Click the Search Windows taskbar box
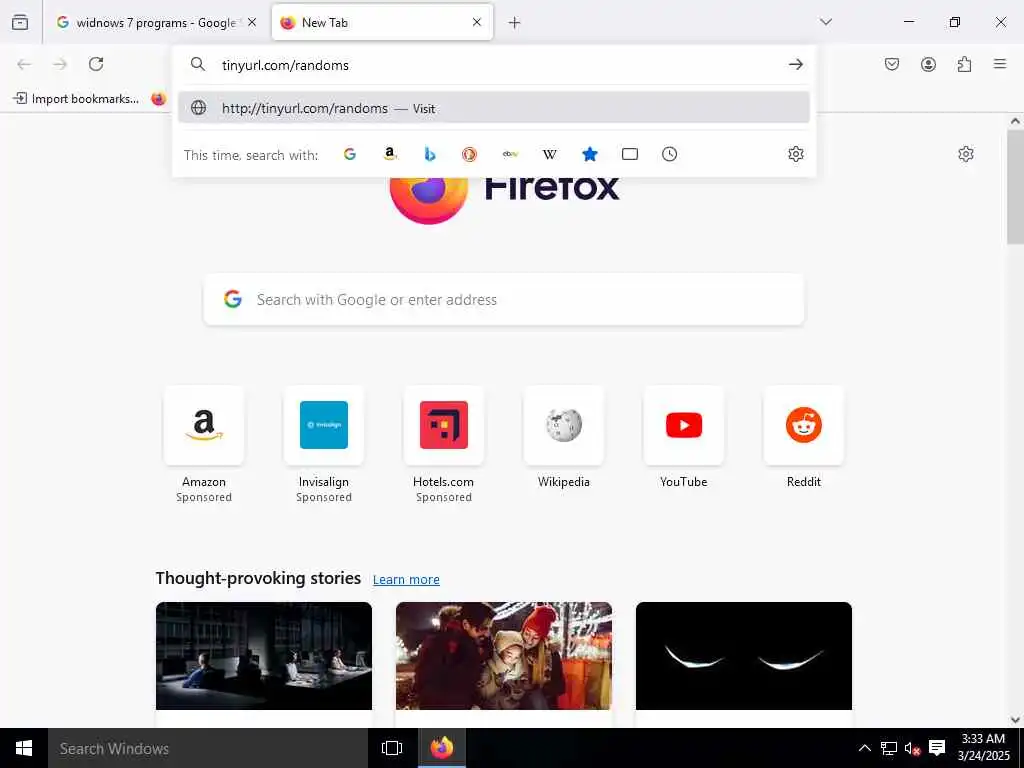The width and height of the screenshot is (1024, 768). coord(208,748)
